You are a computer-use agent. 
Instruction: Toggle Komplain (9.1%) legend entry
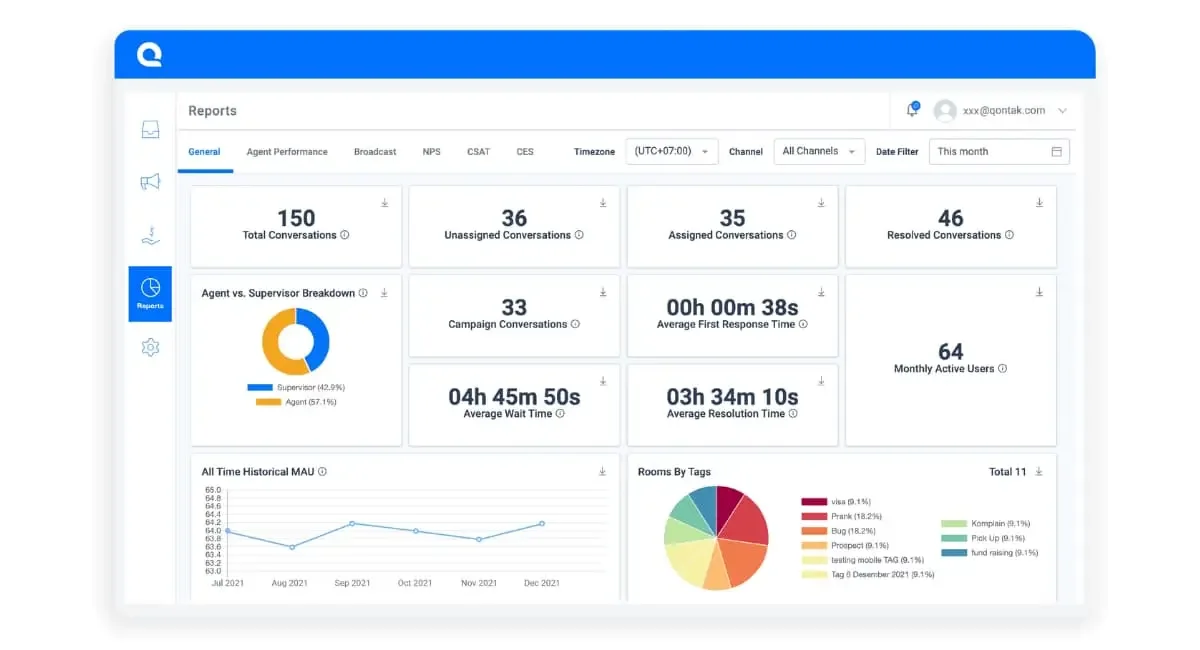986,523
